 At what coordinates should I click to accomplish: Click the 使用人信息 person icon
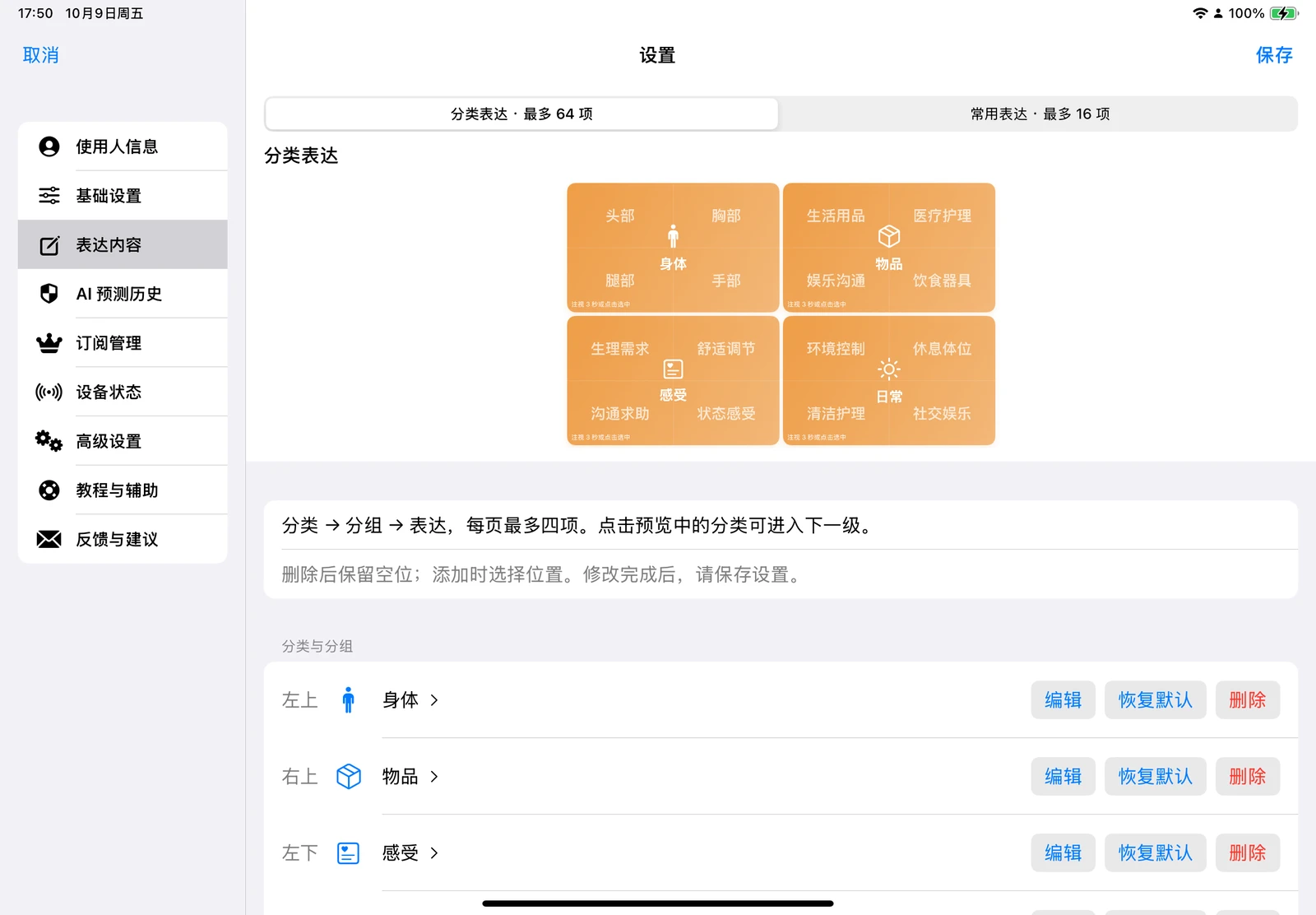49,146
